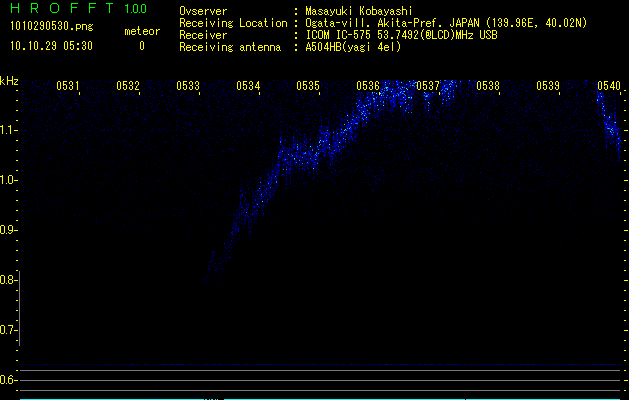Click the kHz axis unit label
Screen dimensions: 629x400
point(9,81)
